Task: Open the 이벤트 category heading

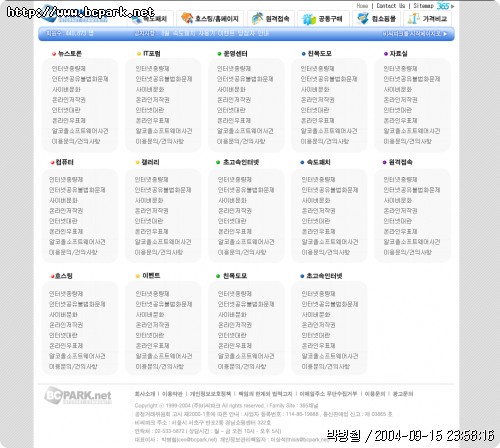Action: (151, 276)
